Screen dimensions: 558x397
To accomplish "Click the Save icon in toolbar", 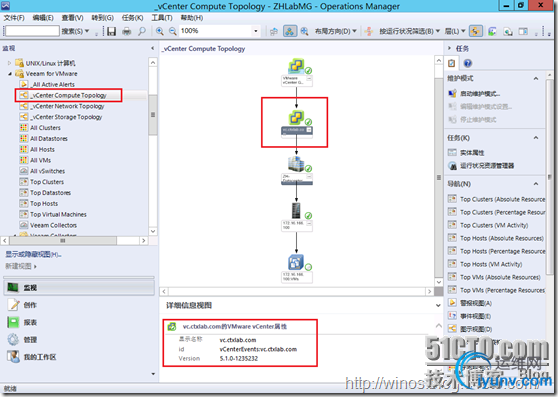I will point(111,31).
